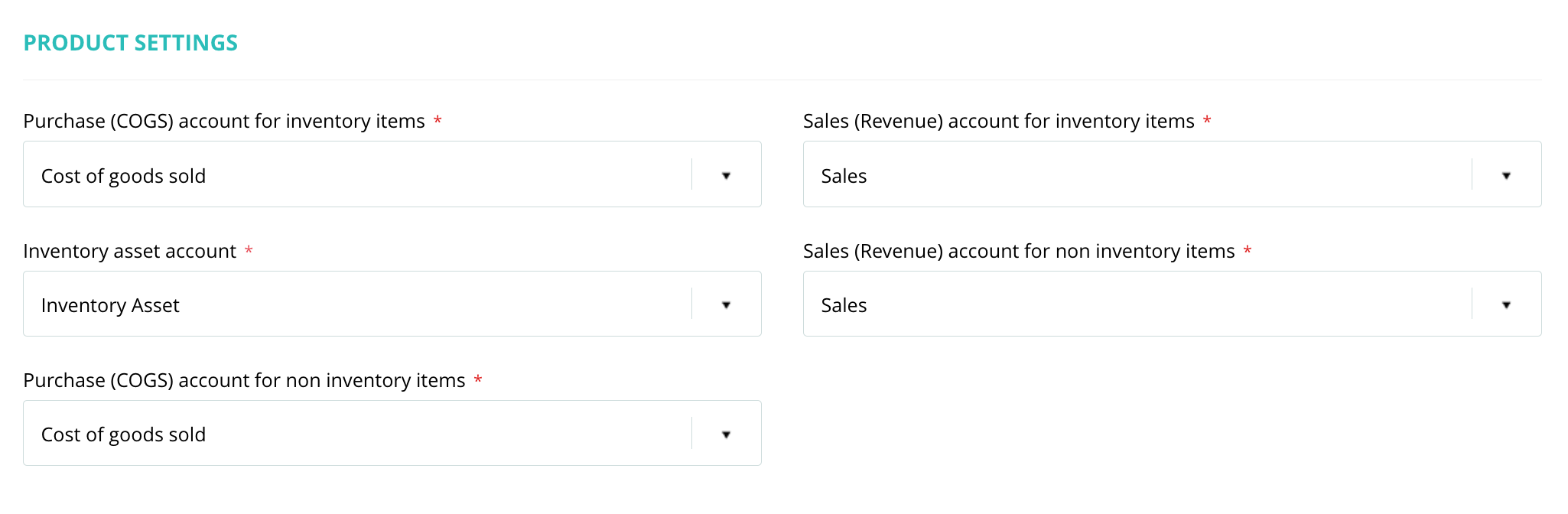Click the PRODUCT SETTINGS heading
Image resolution: width=1568 pixels, height=514 pixels.
point(131,43)
